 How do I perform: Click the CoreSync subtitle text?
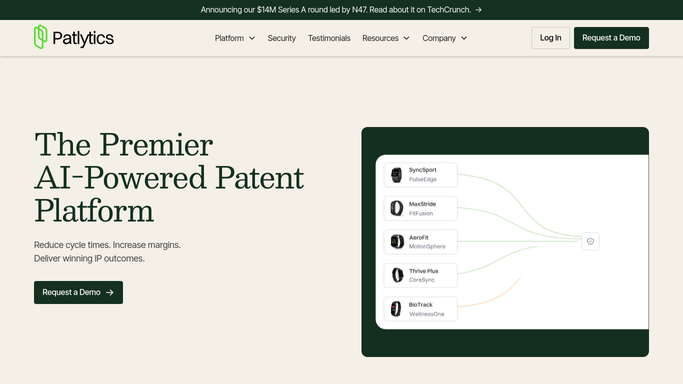(x=422, y=280)
